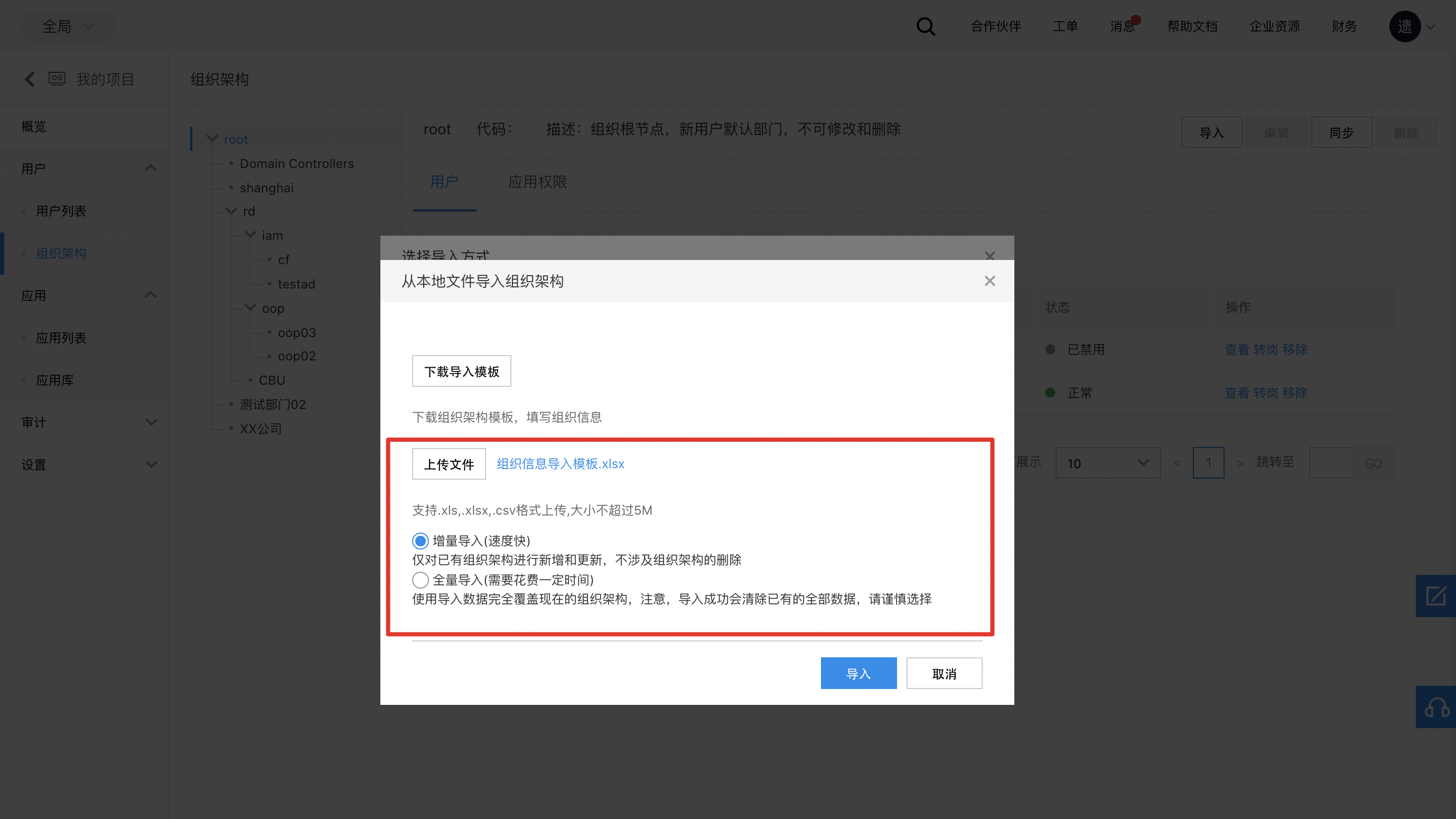Select oop03 in the organization tree
1456x819 pixels.
[297, 332]
